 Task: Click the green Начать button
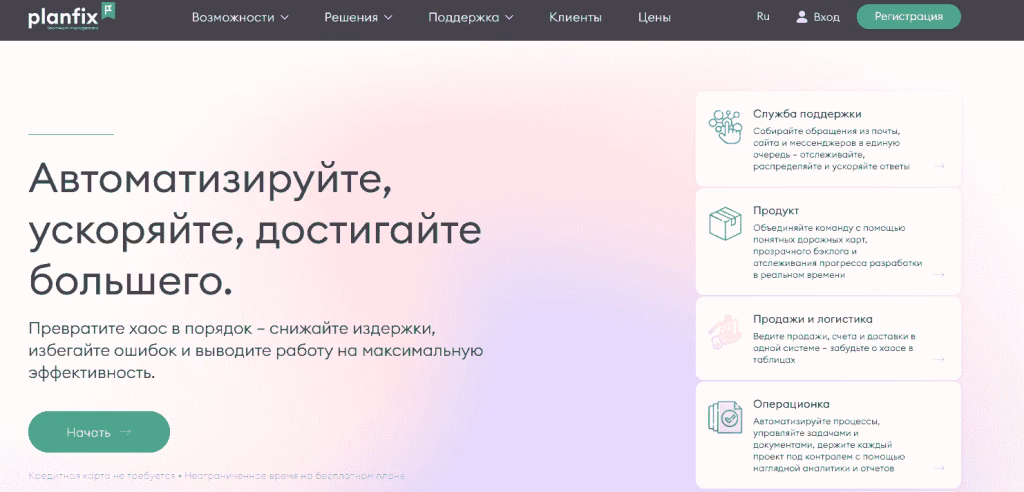(x=99, y=432)
